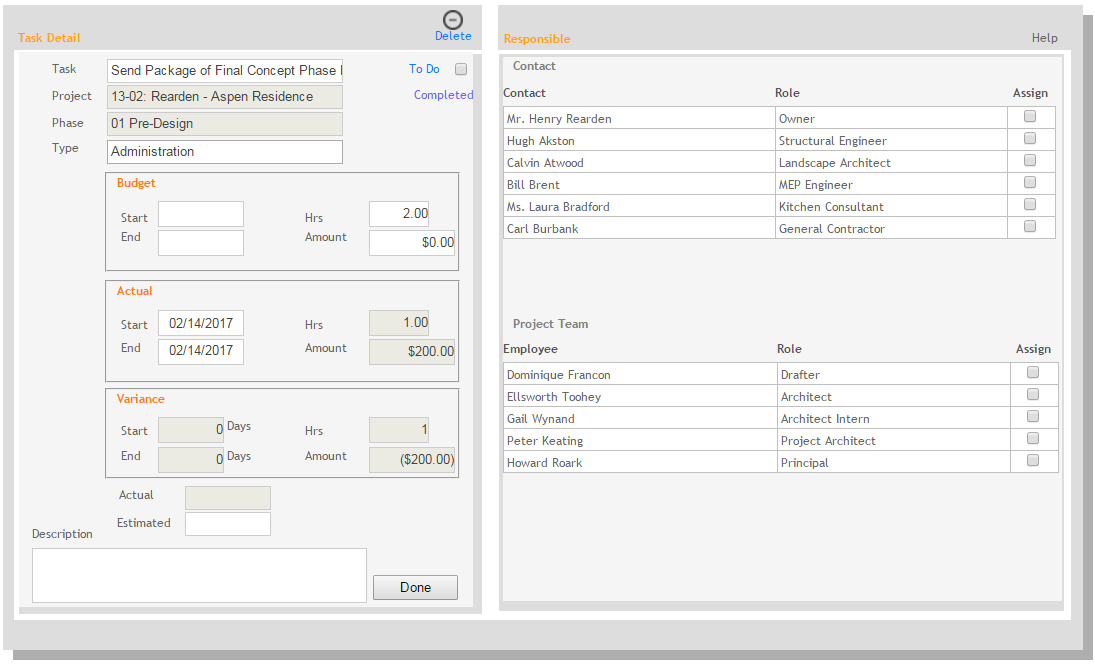1095x666 pixels.
Task: Click contact name Carl Burbank
Action: point(542,229)
